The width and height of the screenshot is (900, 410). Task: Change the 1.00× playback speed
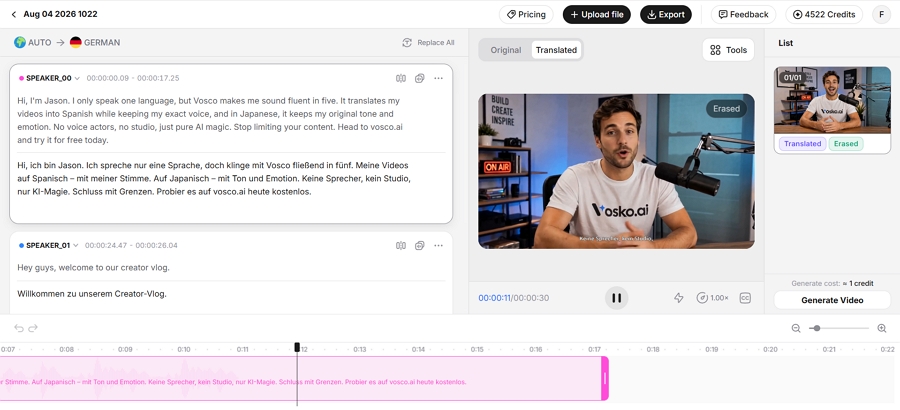coord(712,298)
